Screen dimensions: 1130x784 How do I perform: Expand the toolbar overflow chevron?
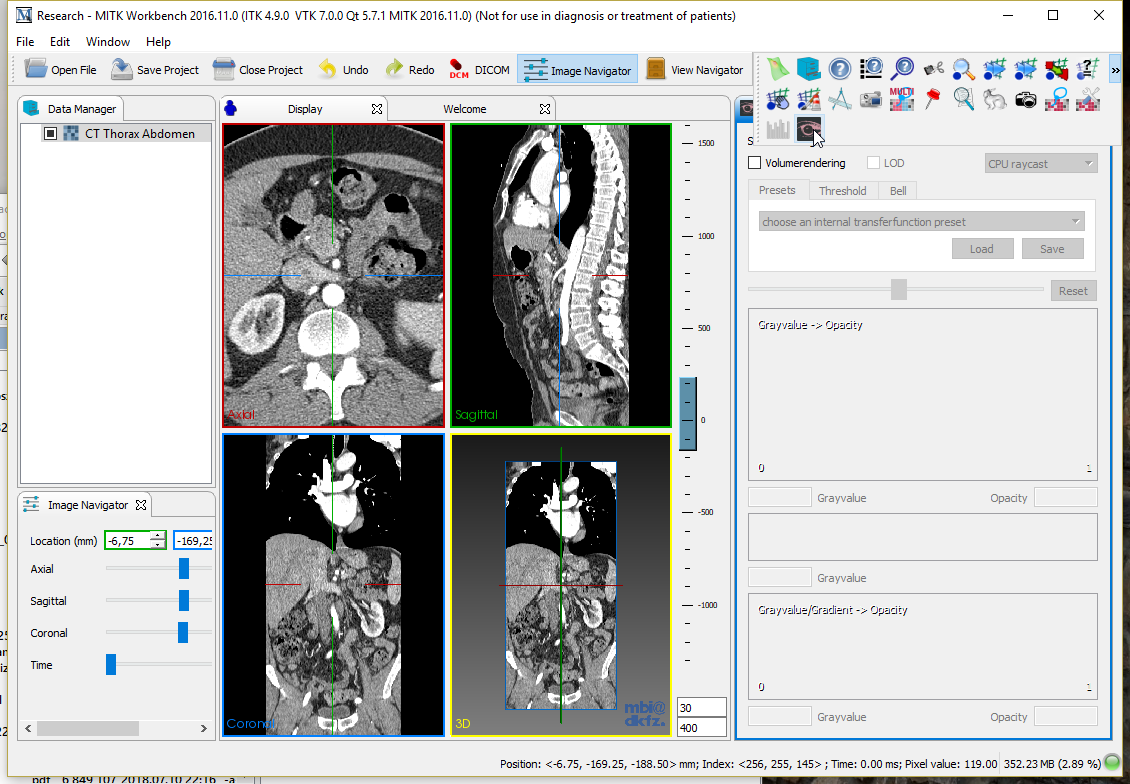[x=1116, y=69]
